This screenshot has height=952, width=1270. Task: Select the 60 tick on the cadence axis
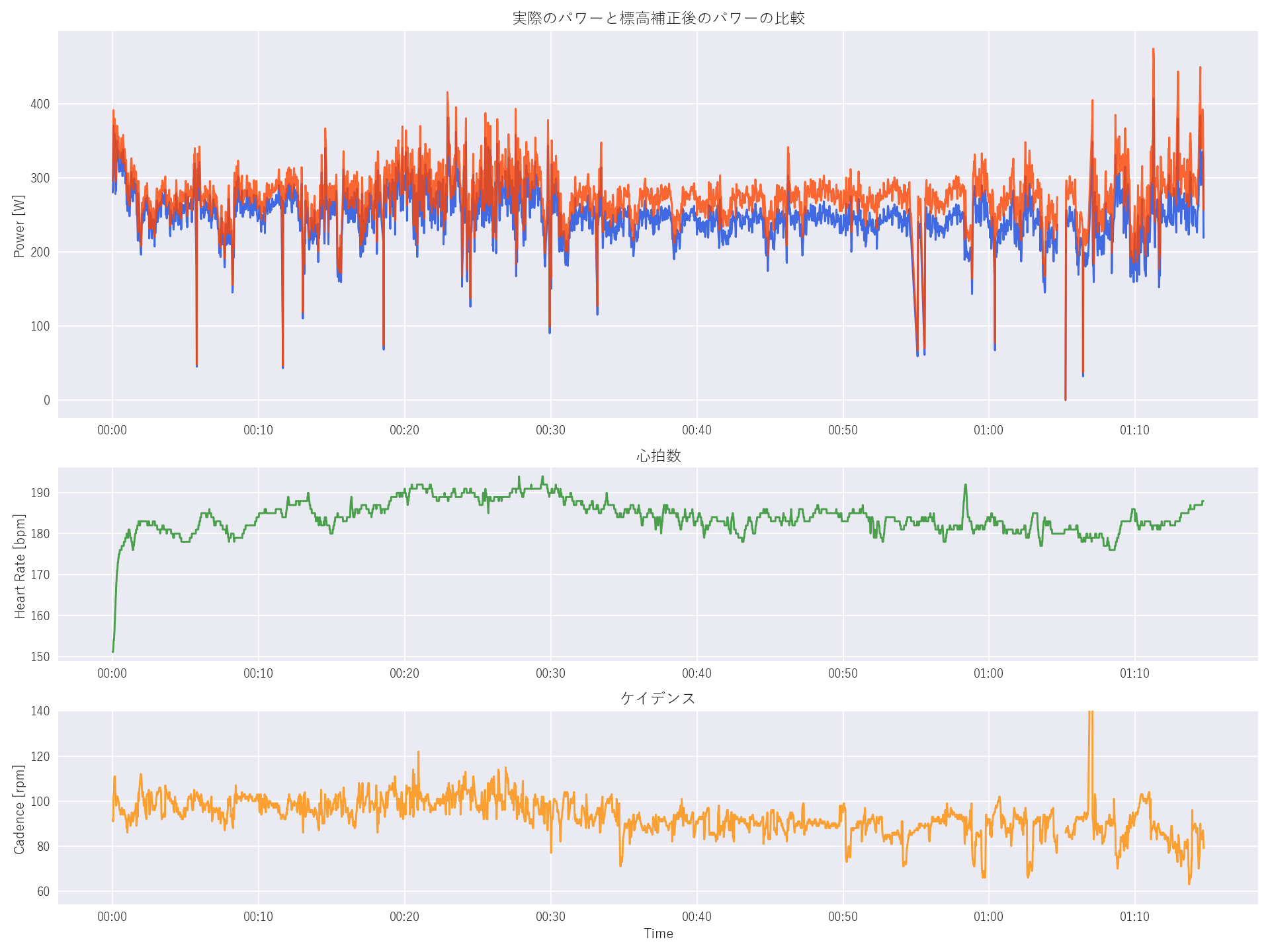click(x=43, y=891)
